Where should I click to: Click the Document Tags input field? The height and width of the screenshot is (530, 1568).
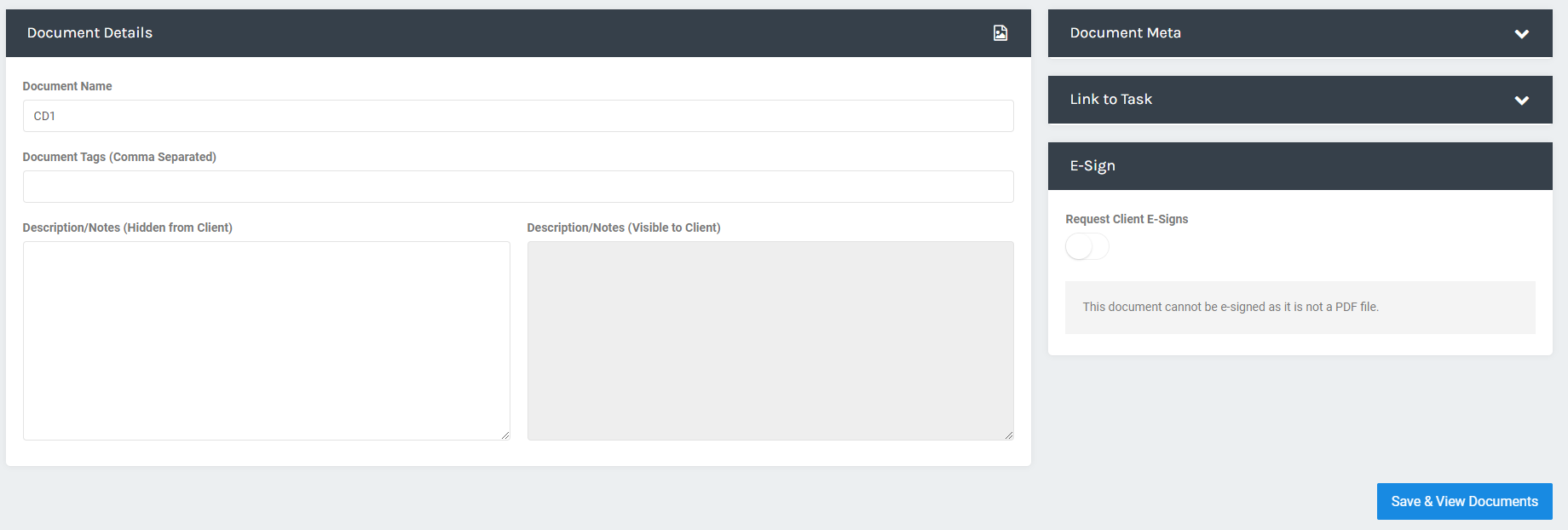pos(518,187)
